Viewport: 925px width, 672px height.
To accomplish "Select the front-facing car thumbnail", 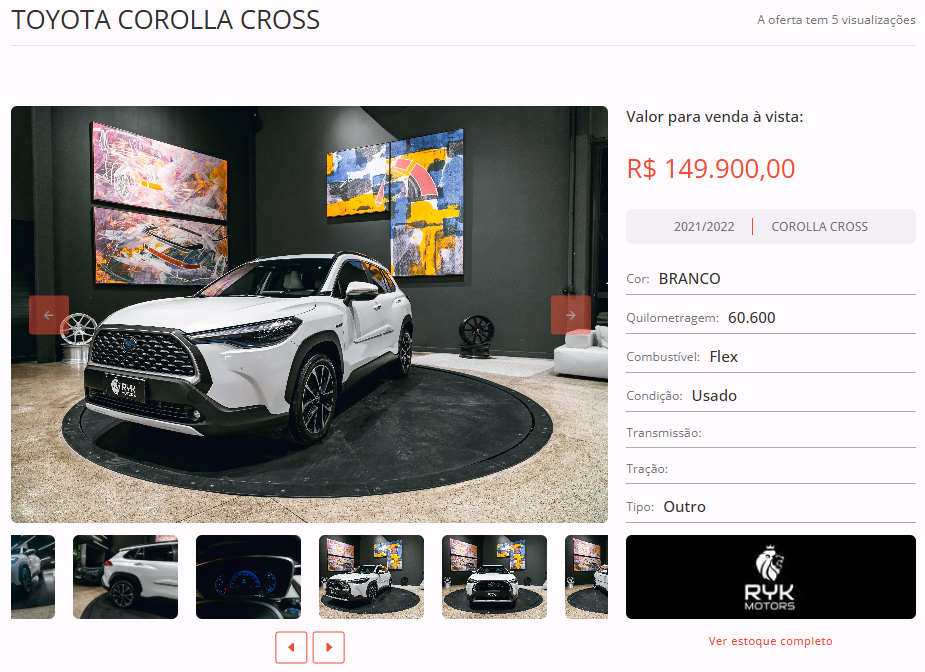I will click(494, 577).
